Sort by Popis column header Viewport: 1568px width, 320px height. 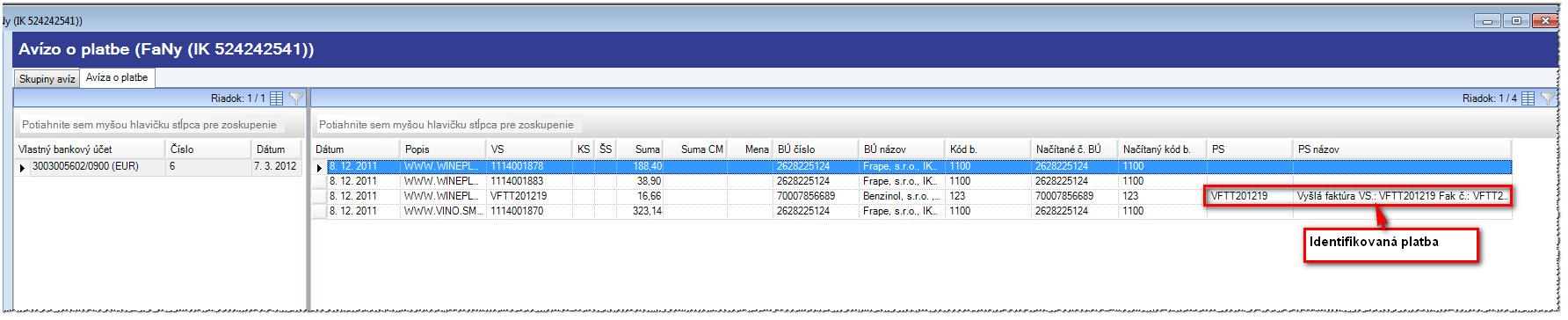[443, 149]
